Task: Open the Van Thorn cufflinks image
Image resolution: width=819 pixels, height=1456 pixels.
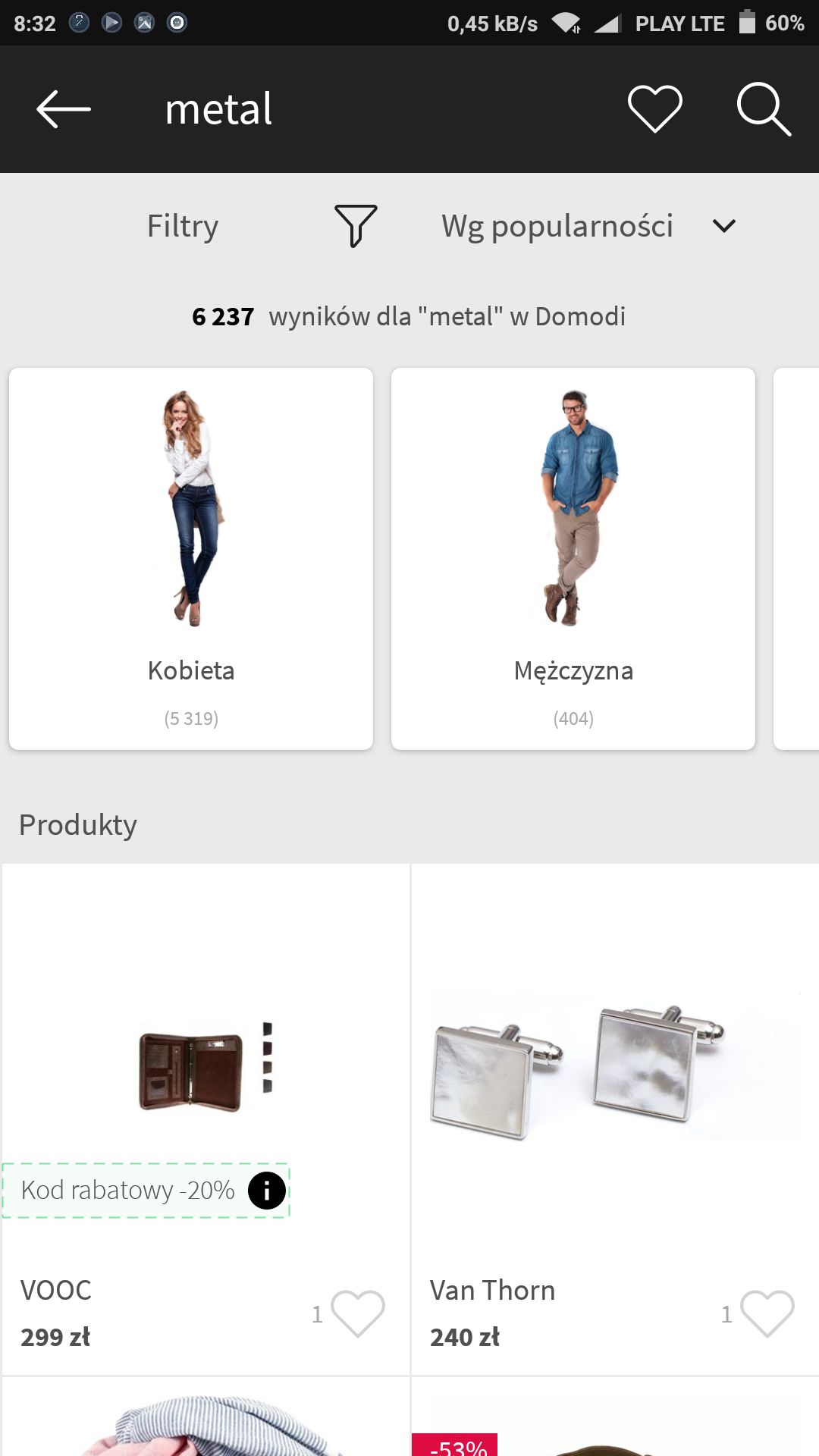Action: tap(615, 1067)
